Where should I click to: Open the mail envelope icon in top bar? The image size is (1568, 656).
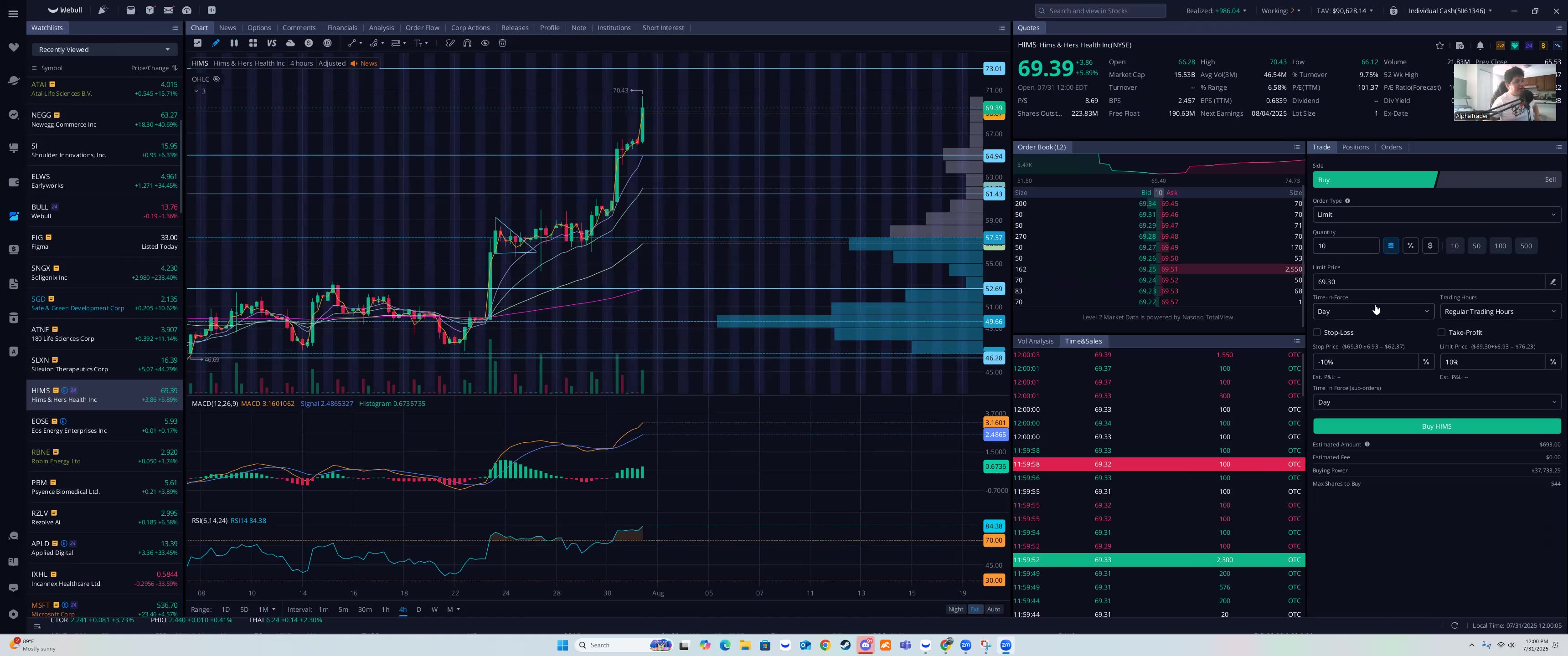tap(168, 10)
